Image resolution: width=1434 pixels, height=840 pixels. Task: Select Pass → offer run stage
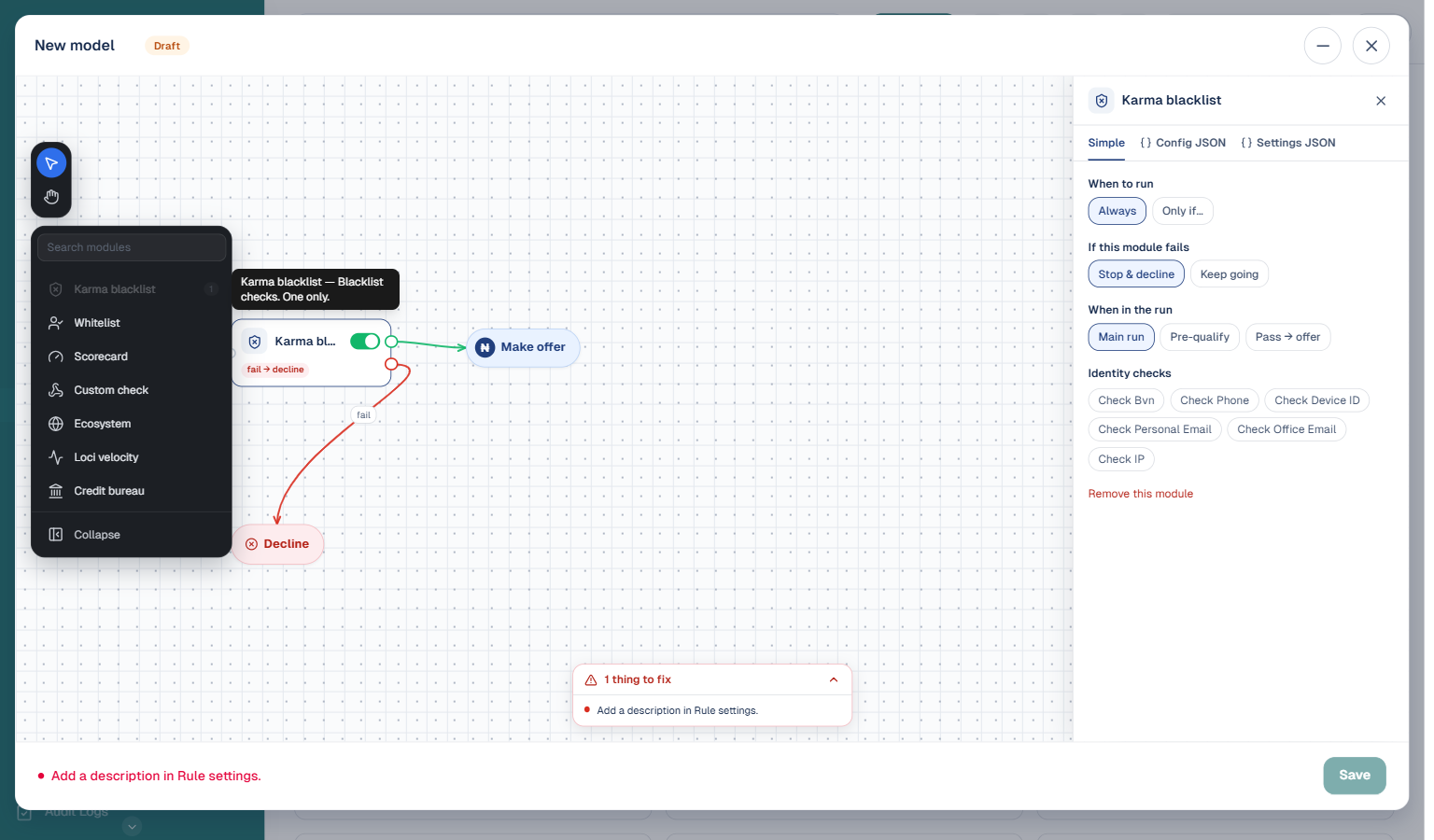[x=1288, y=337]
